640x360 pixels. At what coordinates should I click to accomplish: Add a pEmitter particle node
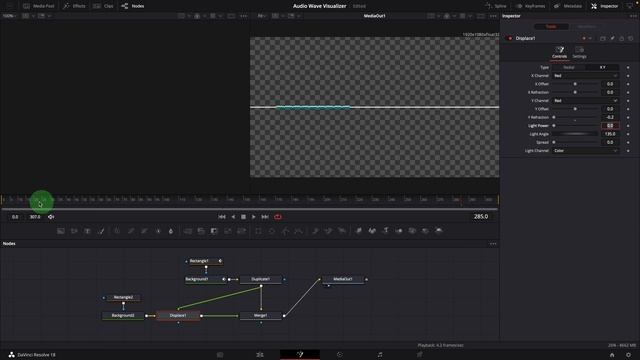pyautogui.click(x=315, y=231)
